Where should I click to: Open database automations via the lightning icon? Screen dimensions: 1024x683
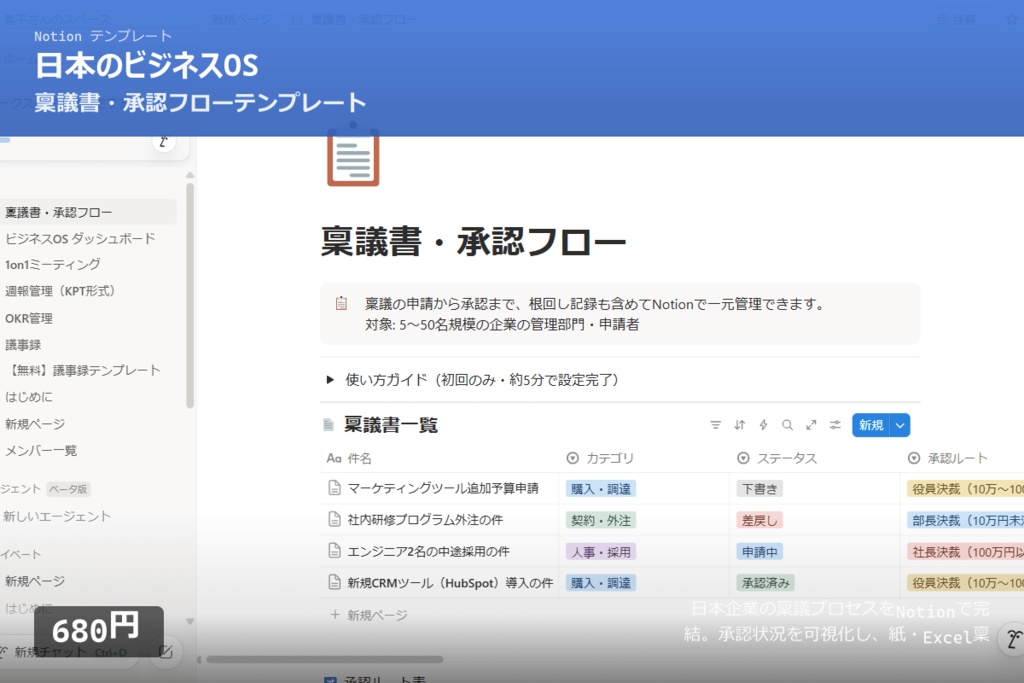point(763,425)
